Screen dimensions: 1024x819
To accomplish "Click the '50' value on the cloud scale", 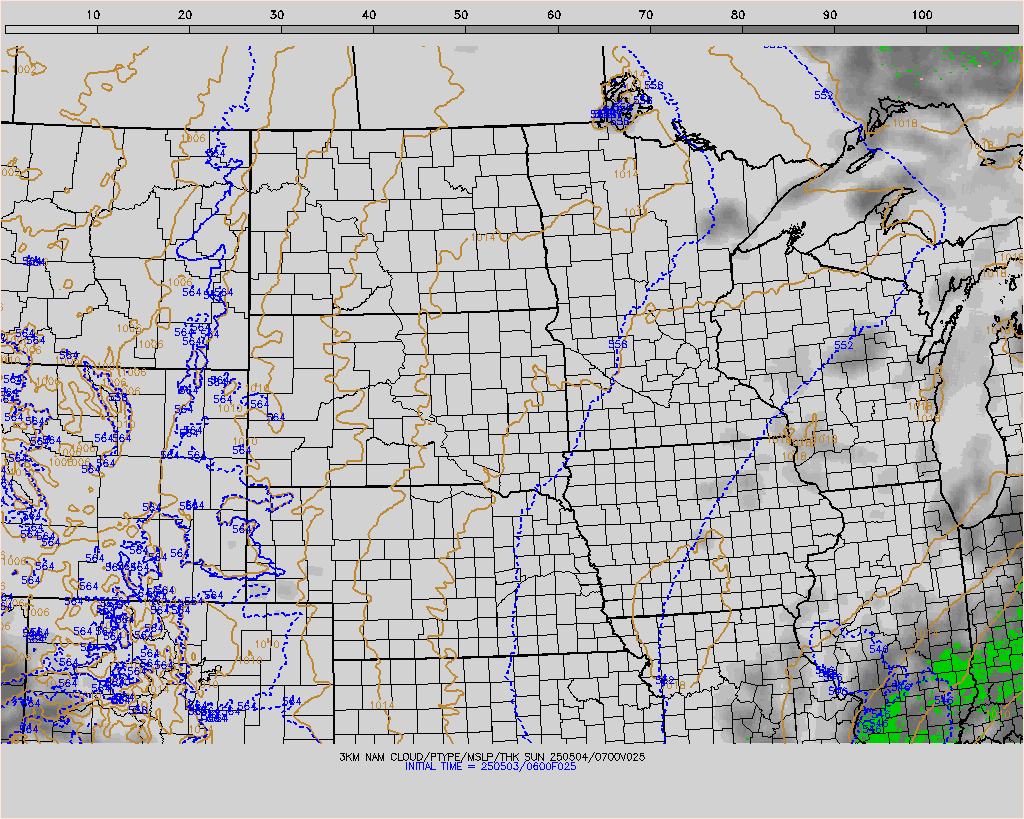I will coord(461,14).
